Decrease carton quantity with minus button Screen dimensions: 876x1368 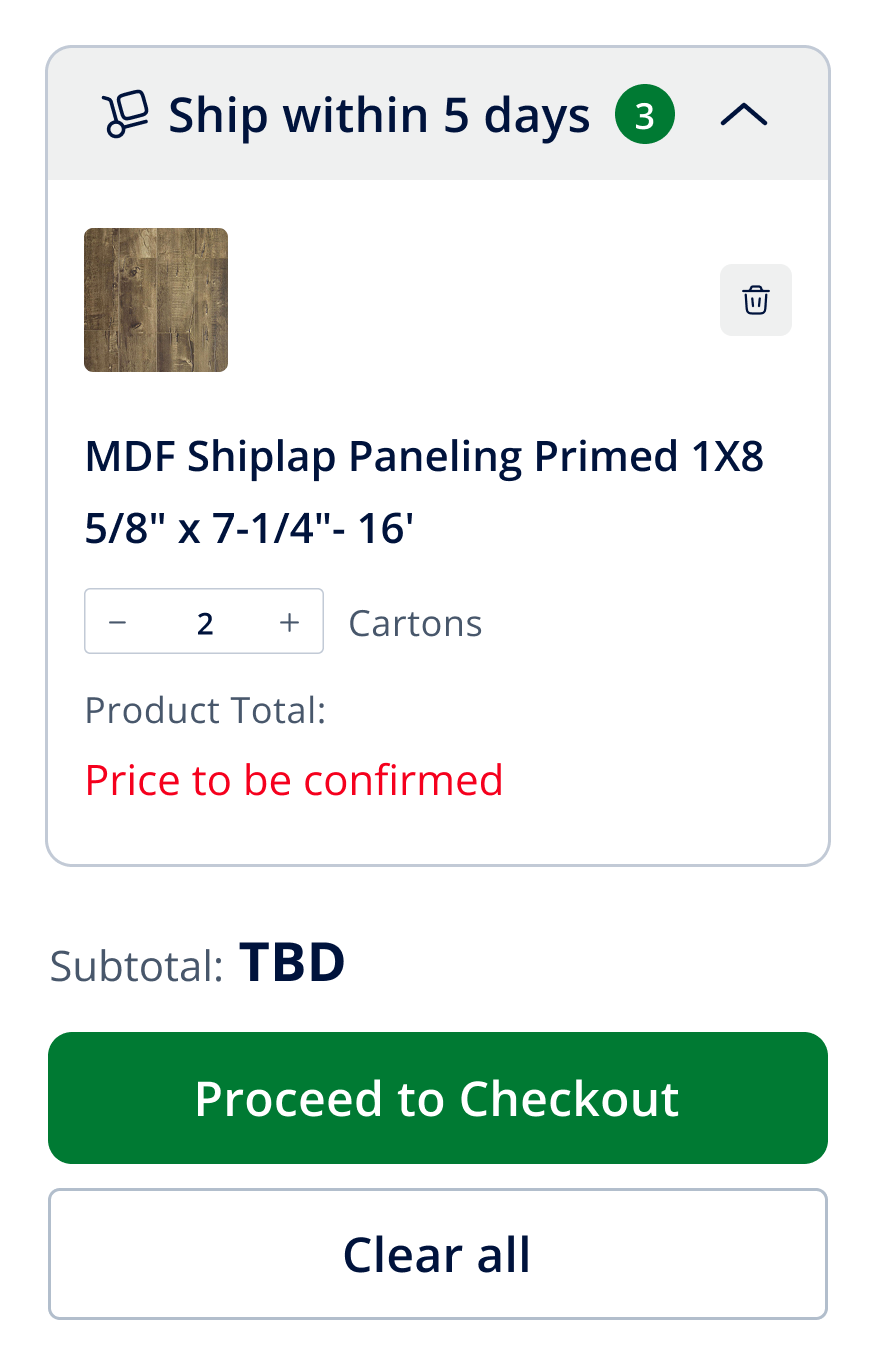(x=118, y=622)
